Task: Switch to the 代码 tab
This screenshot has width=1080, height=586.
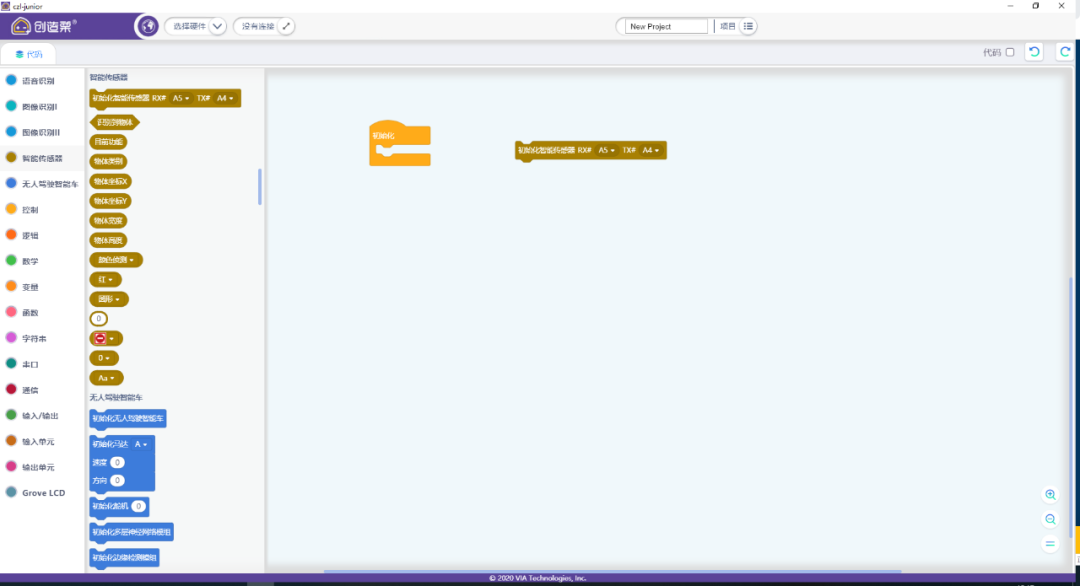Action: (28, 54)
